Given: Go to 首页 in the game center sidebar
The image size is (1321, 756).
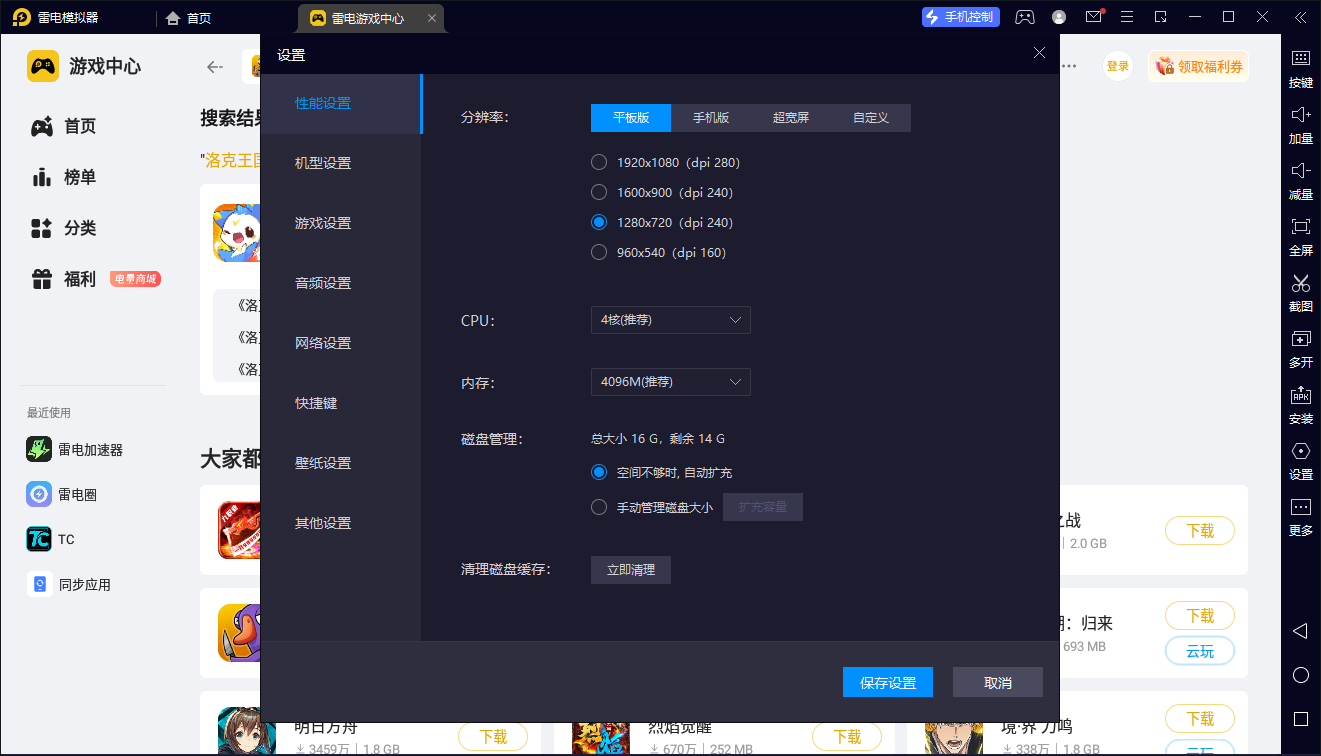Looking at the screenshot, I should [x=65, y=126].
